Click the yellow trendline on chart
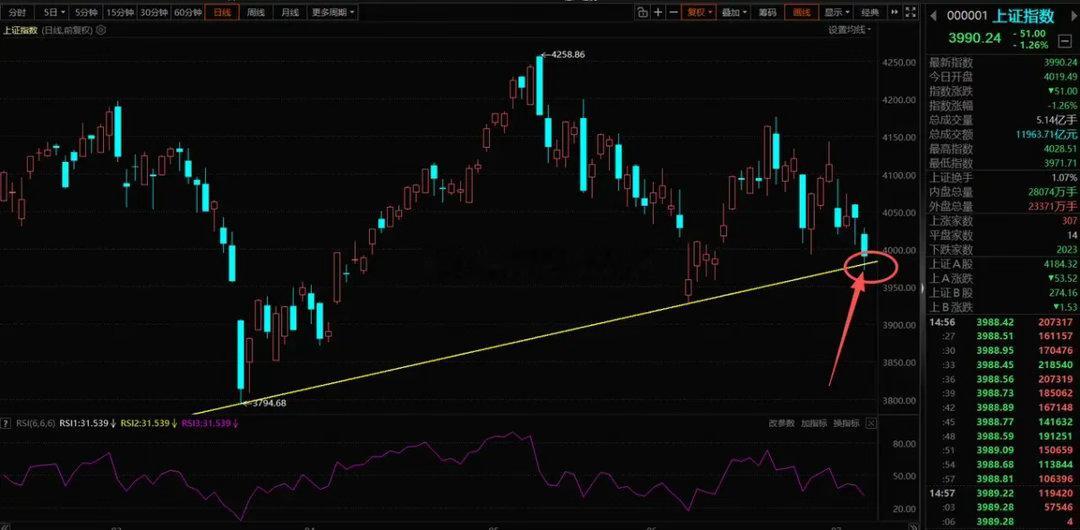1080x530 pixels. click(x=537, y=338)
